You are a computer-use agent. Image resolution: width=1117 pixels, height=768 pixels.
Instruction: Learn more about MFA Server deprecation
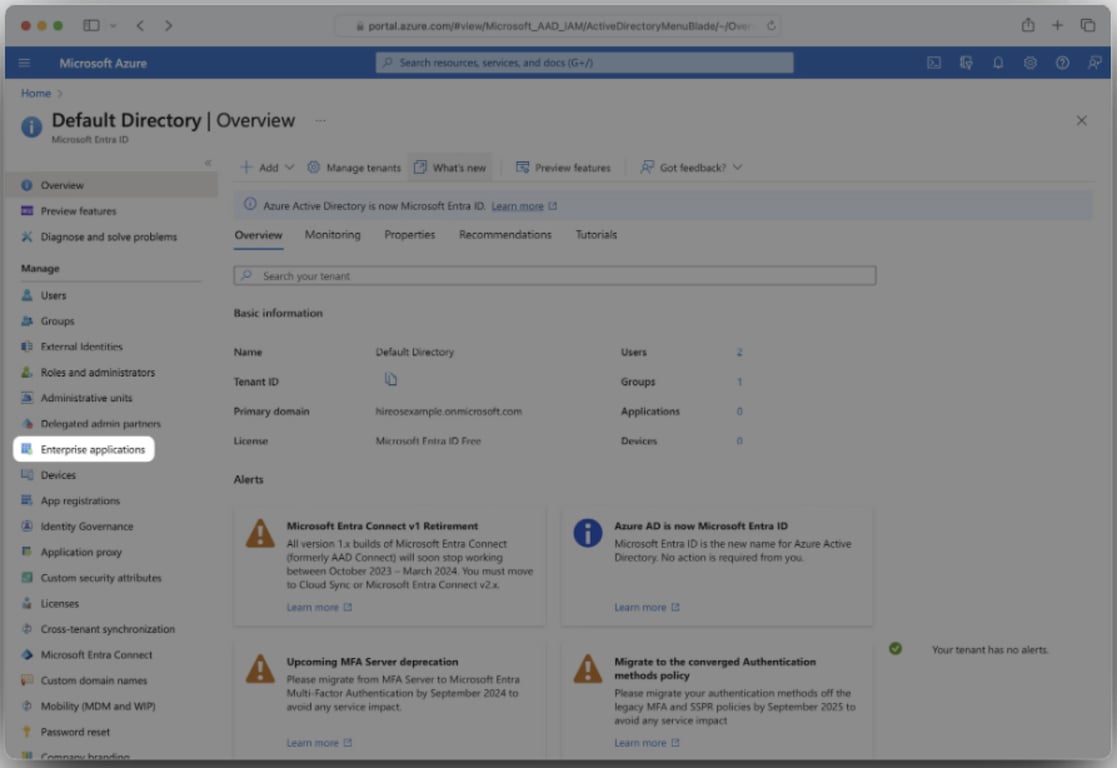pyautogui.click(x=319, y=742)
